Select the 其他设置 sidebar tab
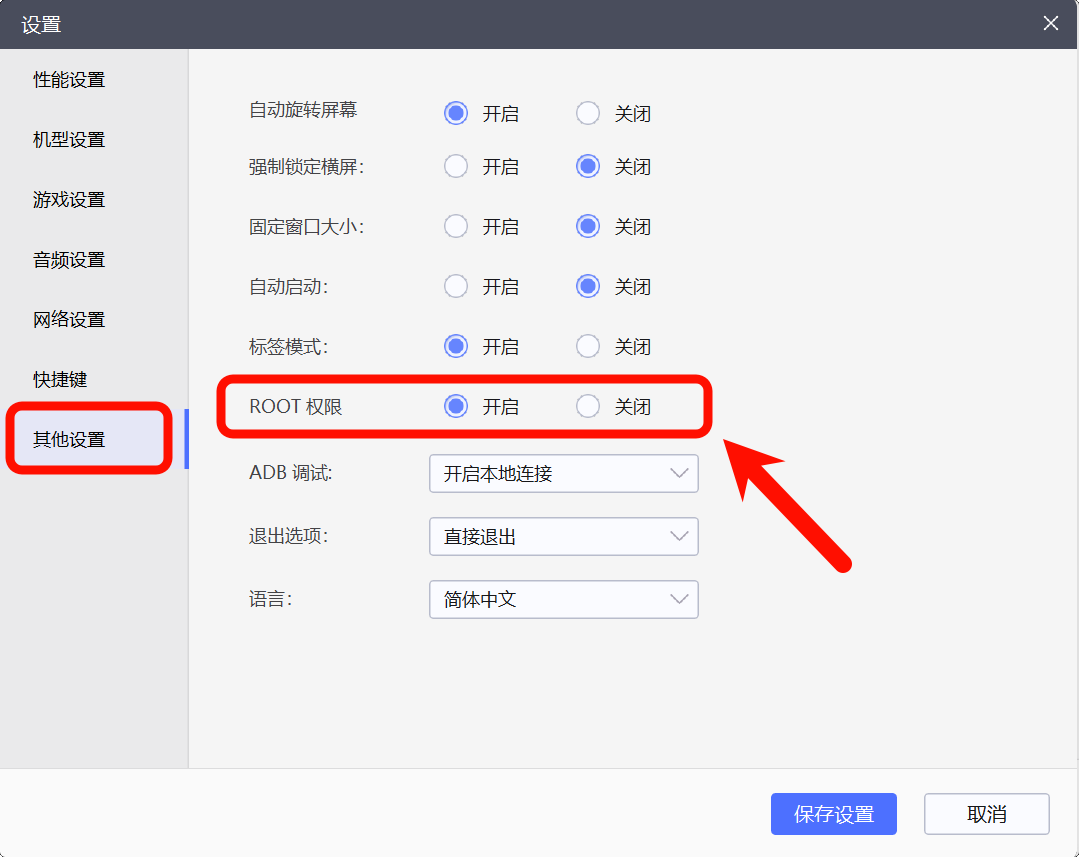This screenshot has width=1079, height=857. [69, 439]
